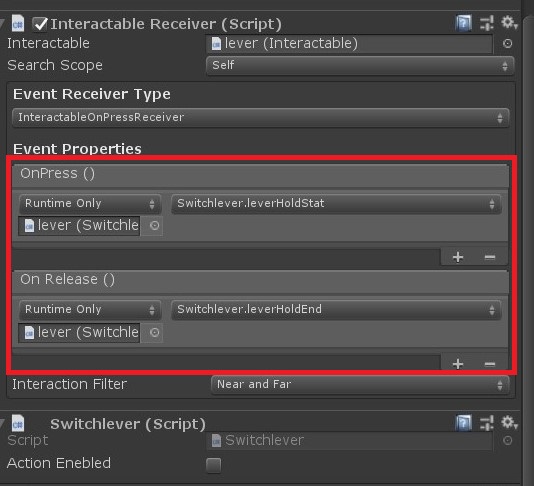This screenshot has height=486, width=534.
Task: Collapse the Switchlever component foldout
Action: click(2, 423)
